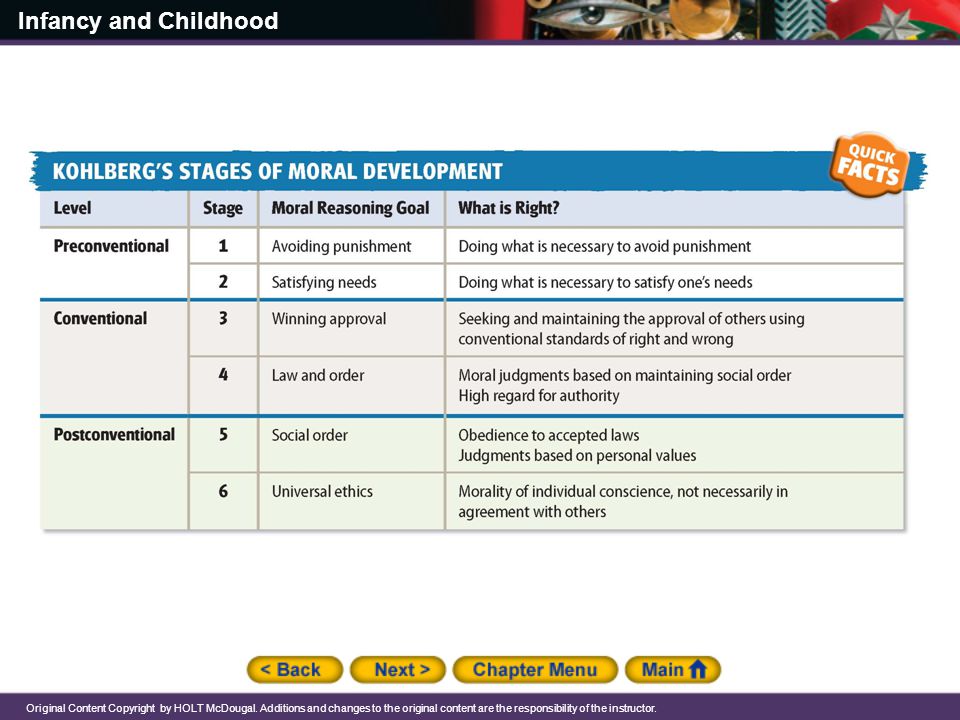Open the Chapter Menu

535,669
